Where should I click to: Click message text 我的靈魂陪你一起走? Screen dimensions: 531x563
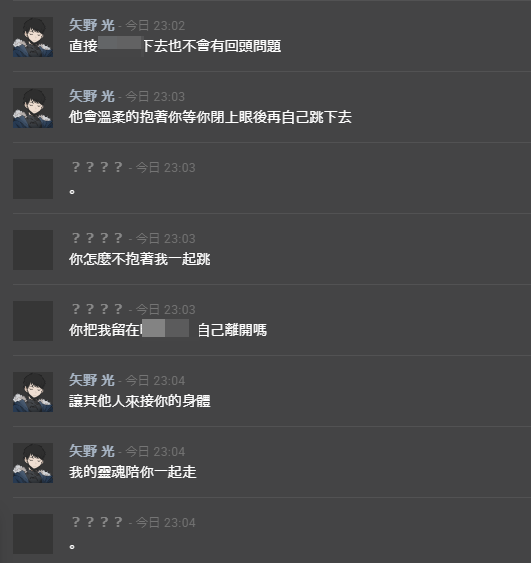pos(132,472)
